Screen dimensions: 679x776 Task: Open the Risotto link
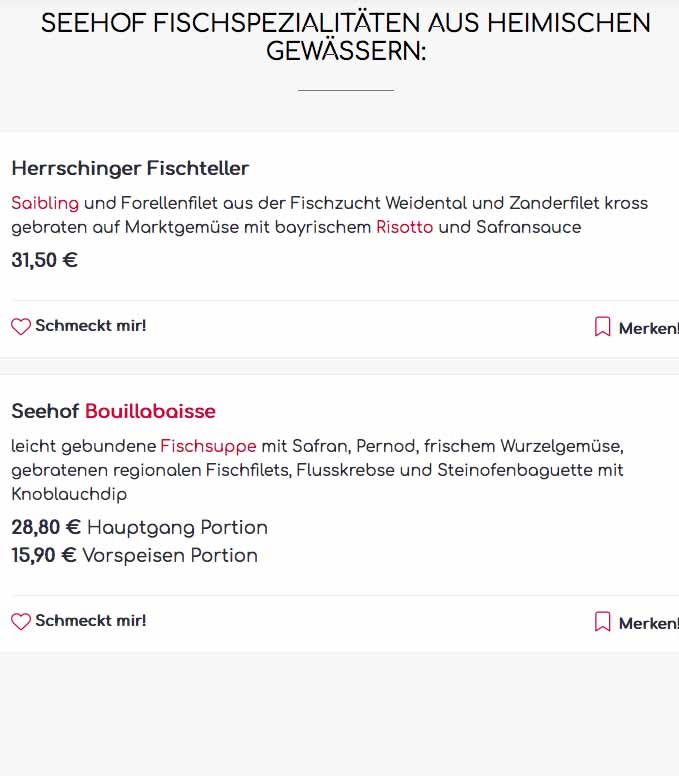[x=404, y=227]
